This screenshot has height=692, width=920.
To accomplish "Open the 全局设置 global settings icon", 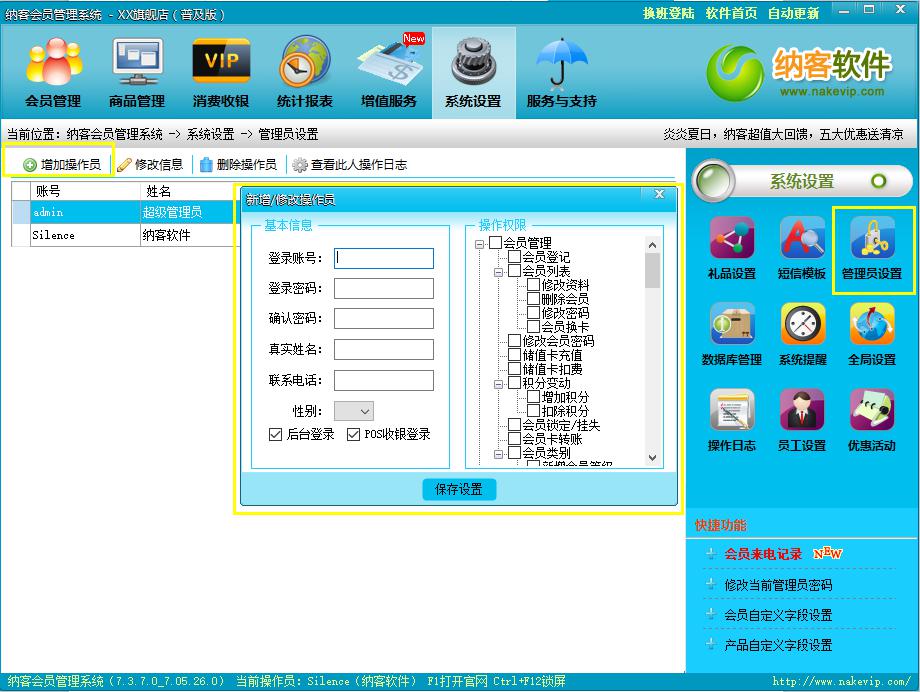I will pos(871,325).
